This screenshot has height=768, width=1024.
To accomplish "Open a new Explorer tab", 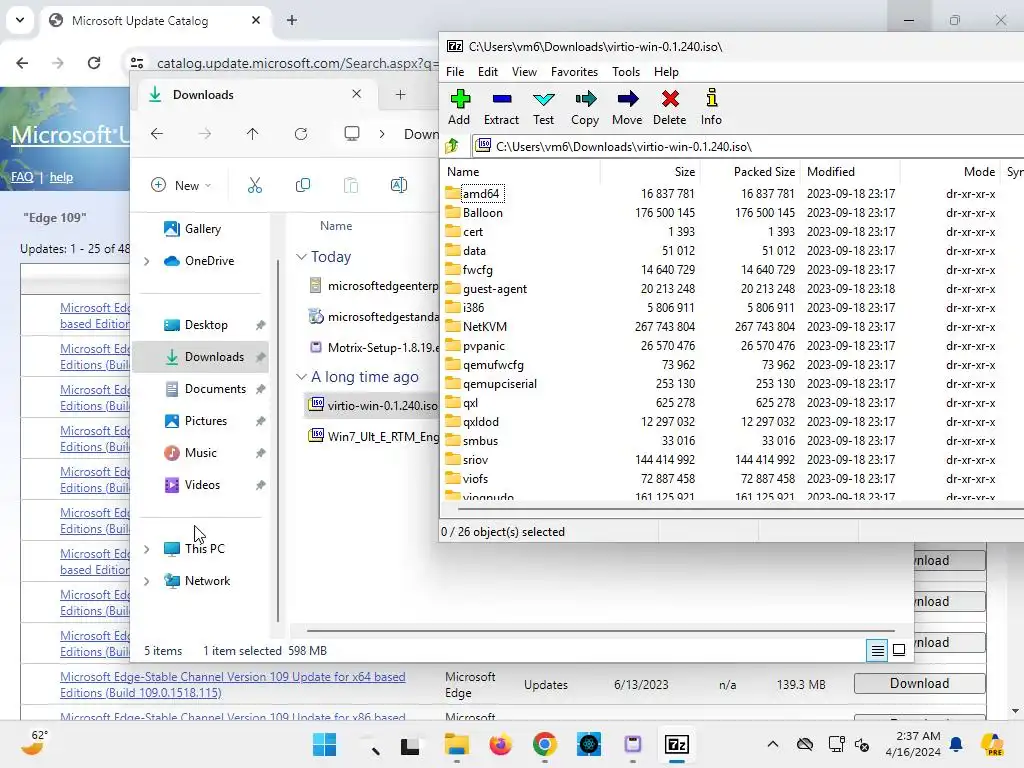I will (x=400, y=95).
